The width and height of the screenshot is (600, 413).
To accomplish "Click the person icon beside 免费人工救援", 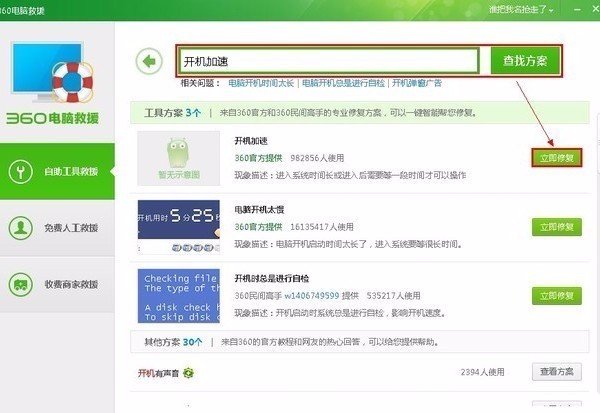I will tap(20, 228).
